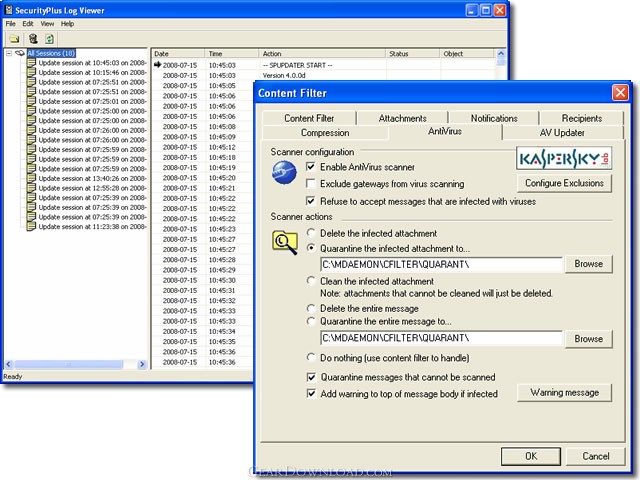Switch to the AV Updater tab
The height and width of the screenshot is (480, 640).
click(x=562, y=133)
